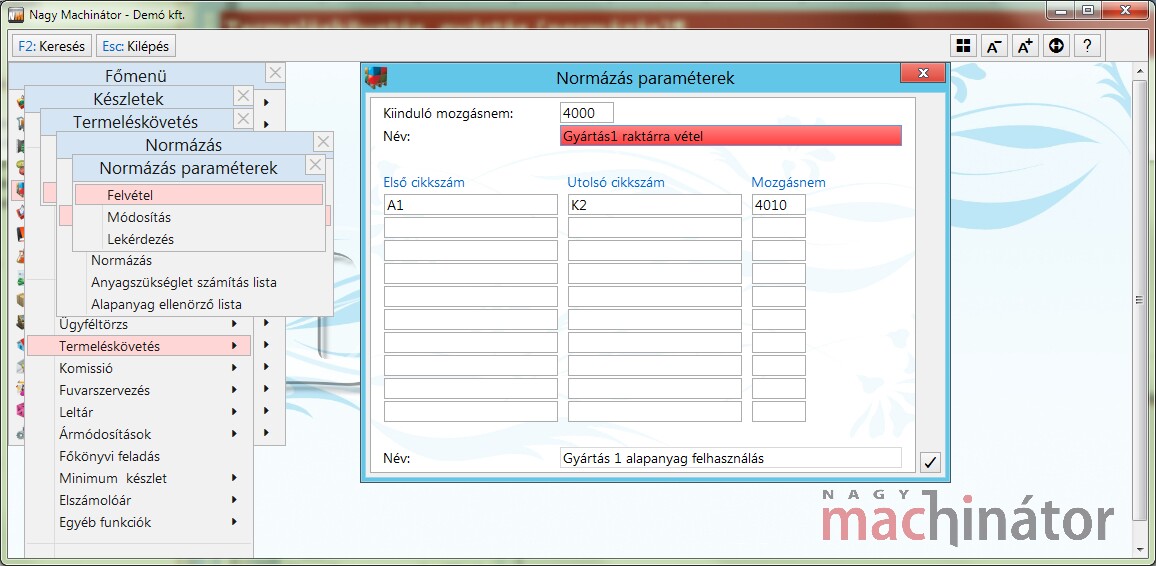Decrease font size with A- button
The width and height of the screenshot is (1156, 566).
pos(994,46)
